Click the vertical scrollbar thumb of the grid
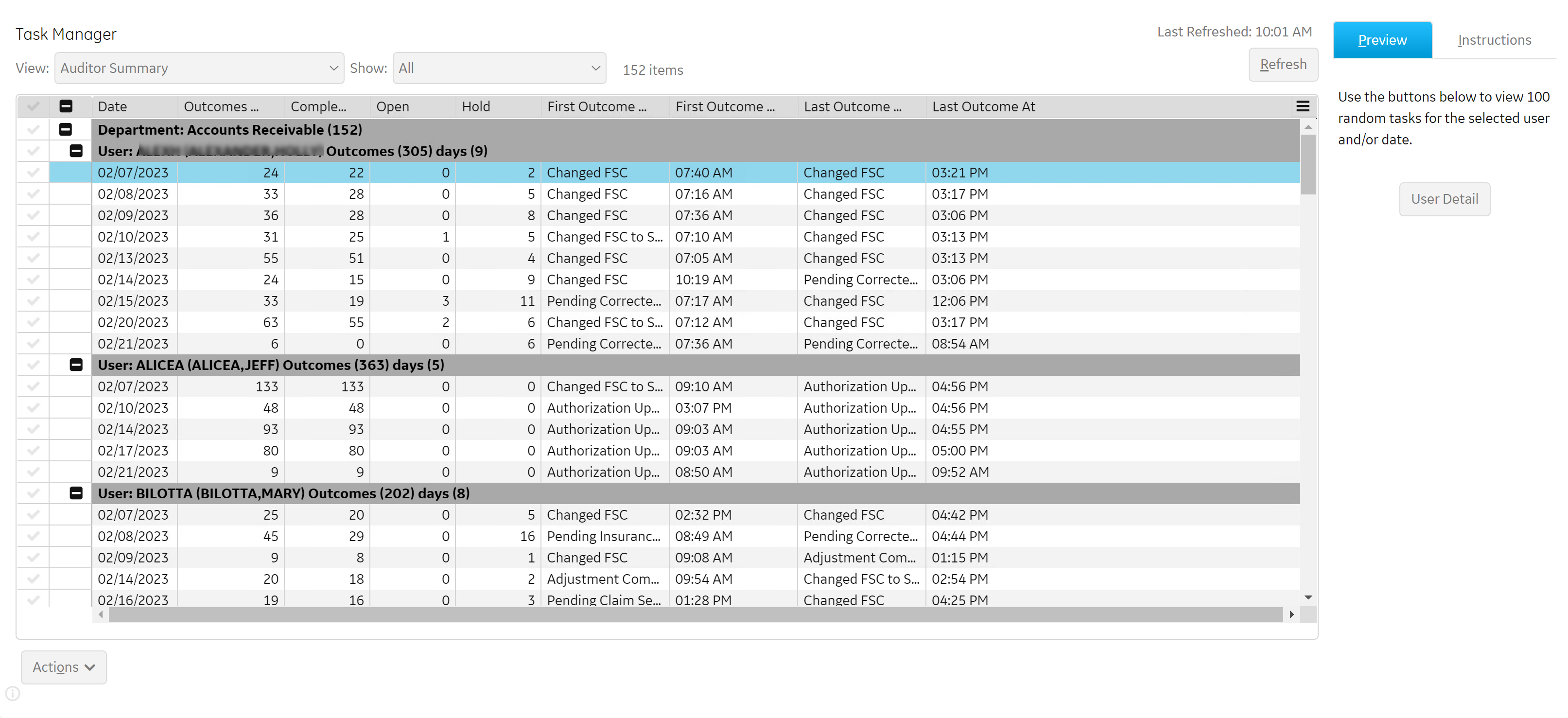This screenshot has height=718, width=1568. [x=1308, y=164]
